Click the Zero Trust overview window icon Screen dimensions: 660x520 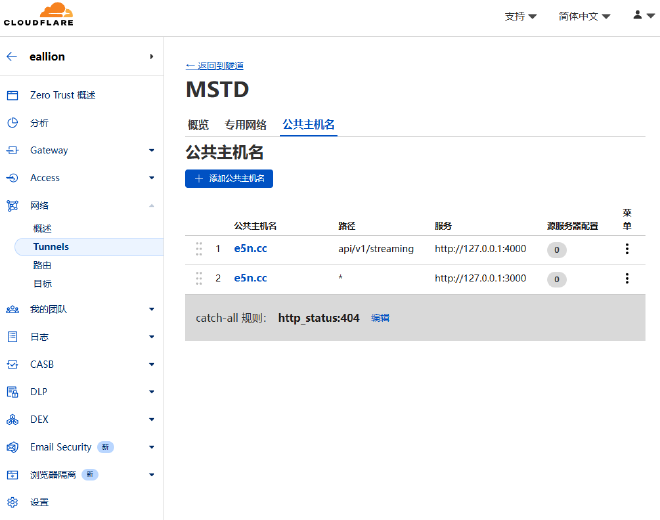(x=13, y=96)
